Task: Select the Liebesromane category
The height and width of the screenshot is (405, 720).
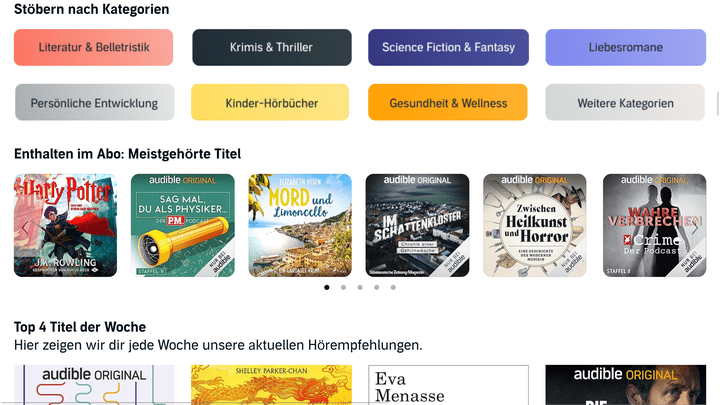Action: [x=625, y=47]
